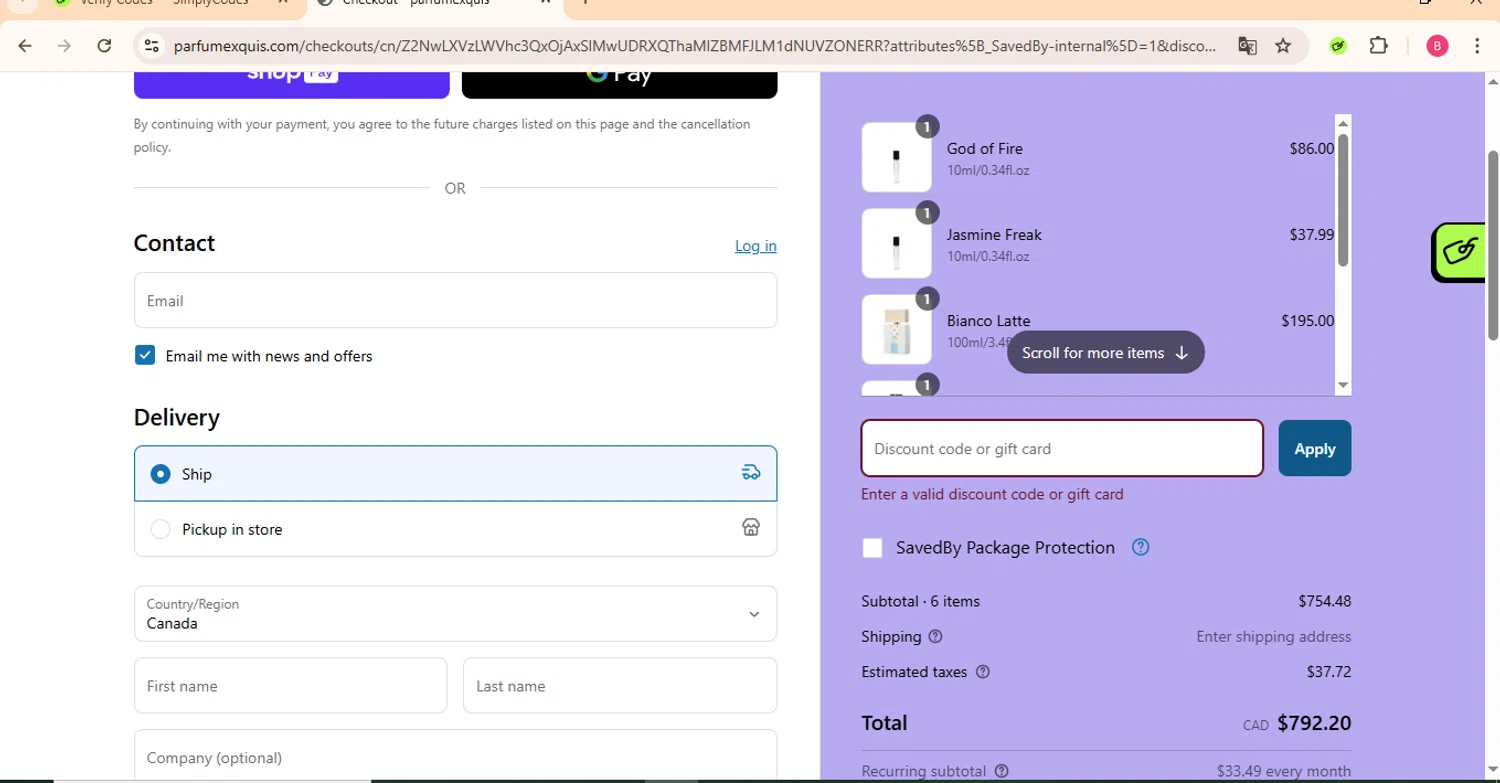The height and width of the screenshot is (783, 1500).
Task: Click the cart list scroll-down arrow
Action: pos(1343,385)
